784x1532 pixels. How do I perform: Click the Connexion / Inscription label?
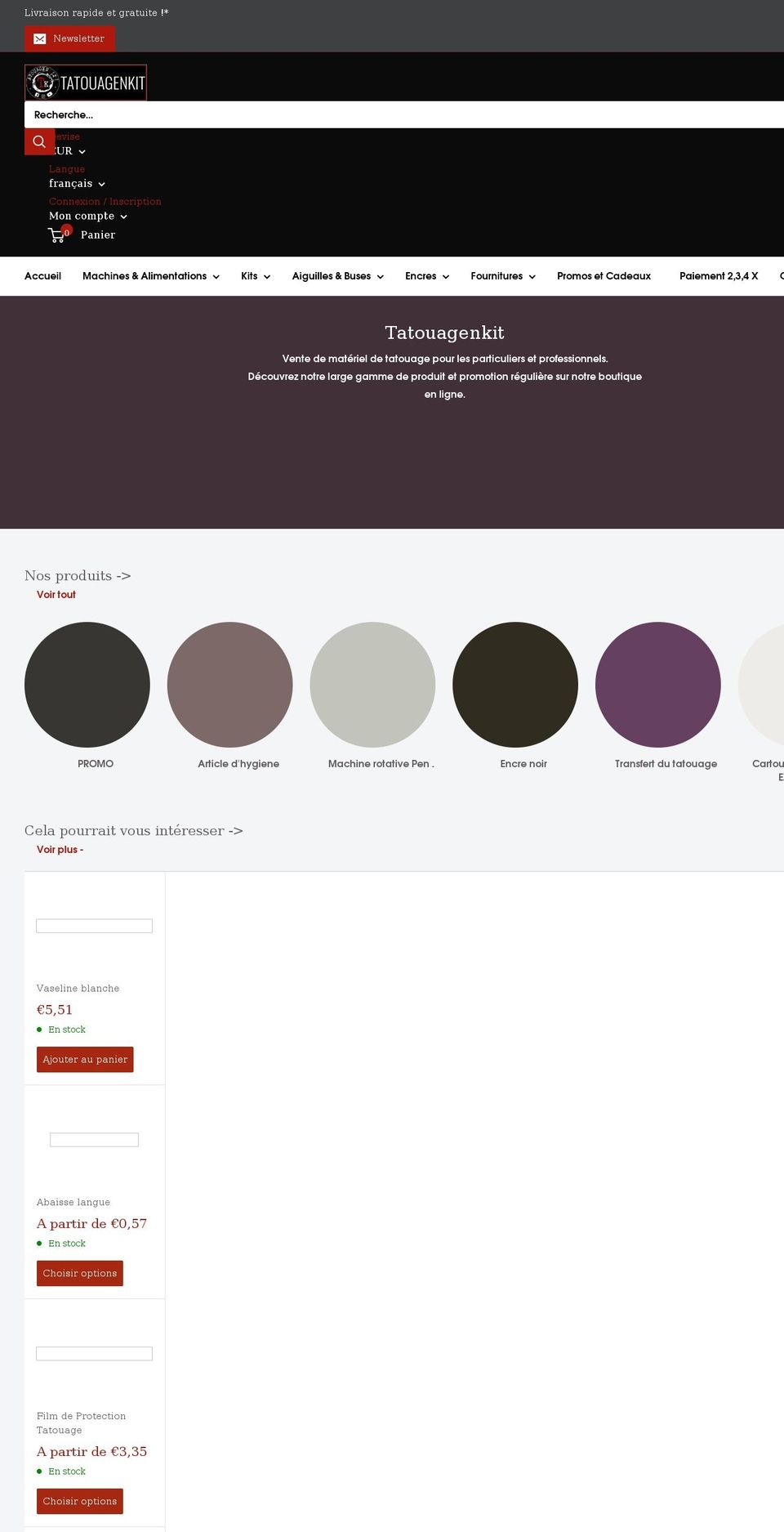point(105,202)
